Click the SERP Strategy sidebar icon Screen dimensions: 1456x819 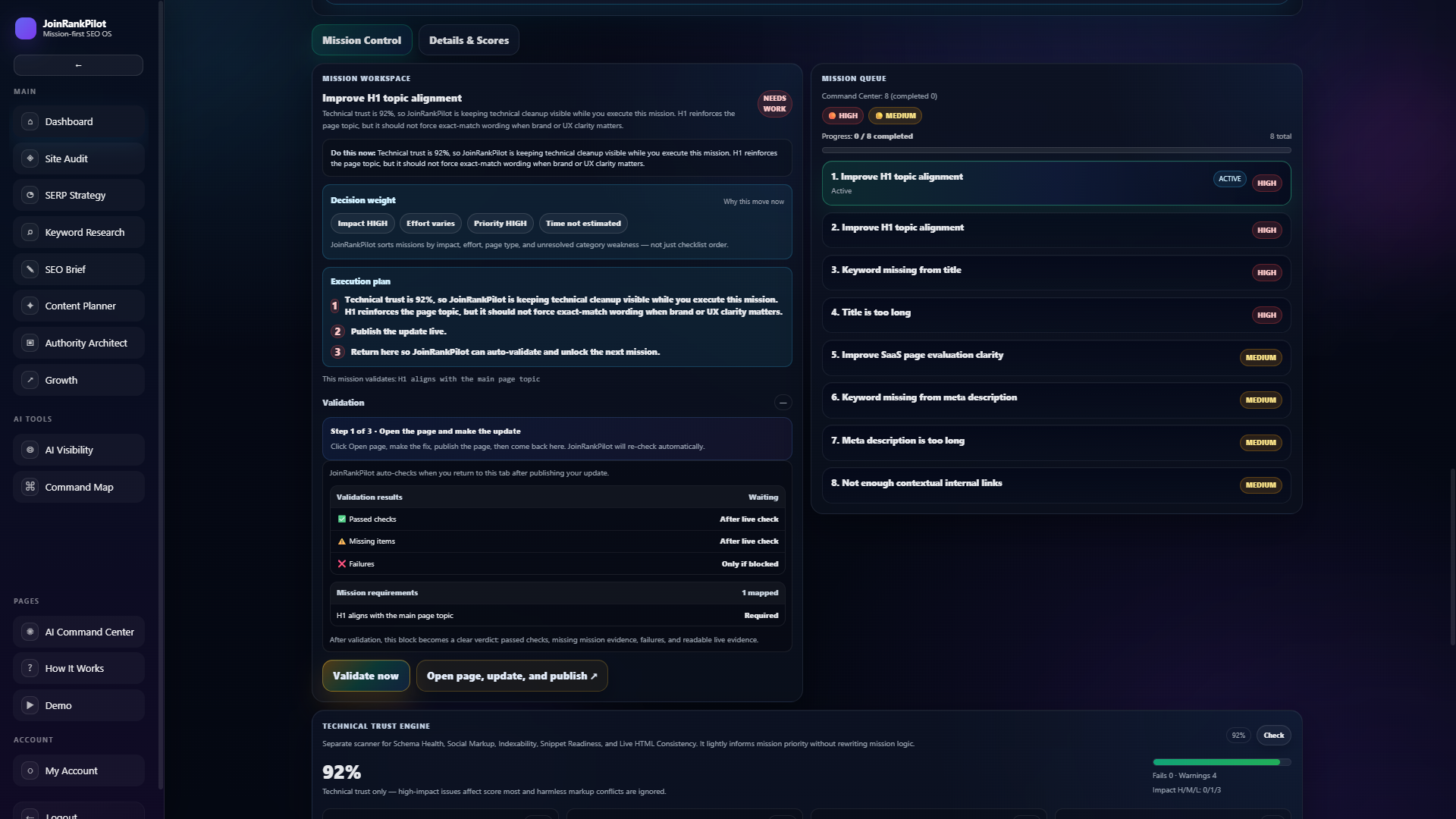pyautogui.click(x=30, y=195)
